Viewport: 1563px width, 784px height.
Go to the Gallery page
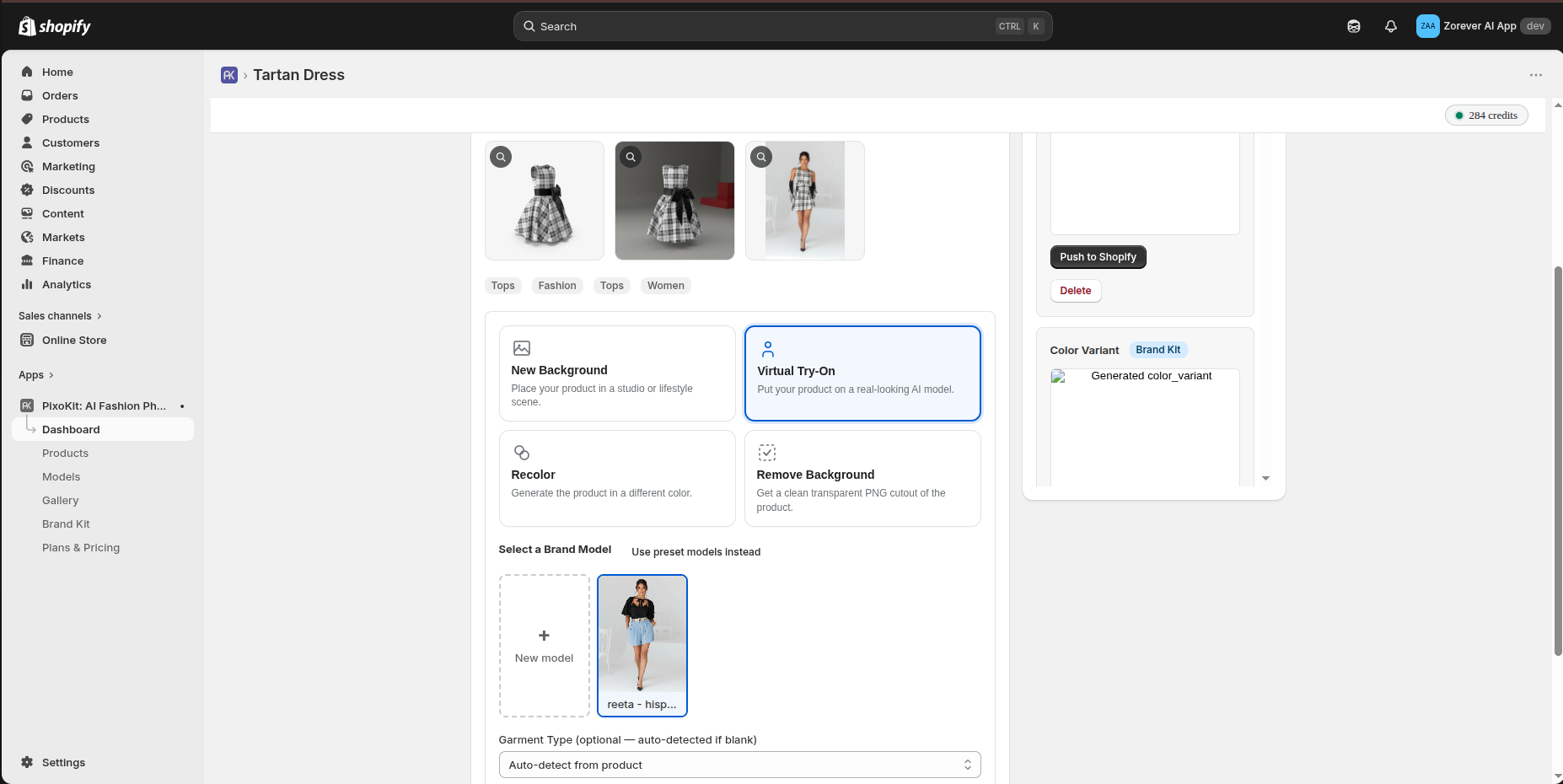60,500
